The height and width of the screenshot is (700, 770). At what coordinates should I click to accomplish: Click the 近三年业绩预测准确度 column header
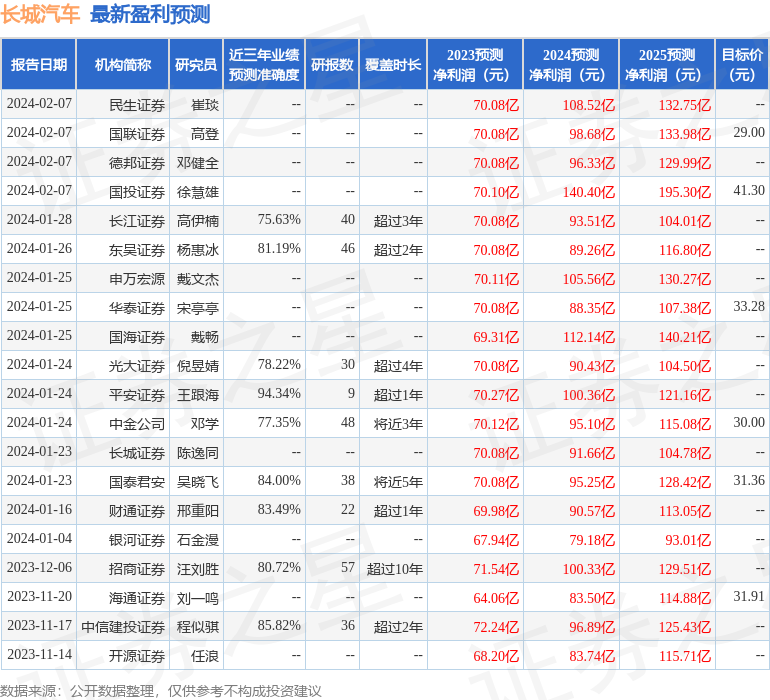[264, 65]
